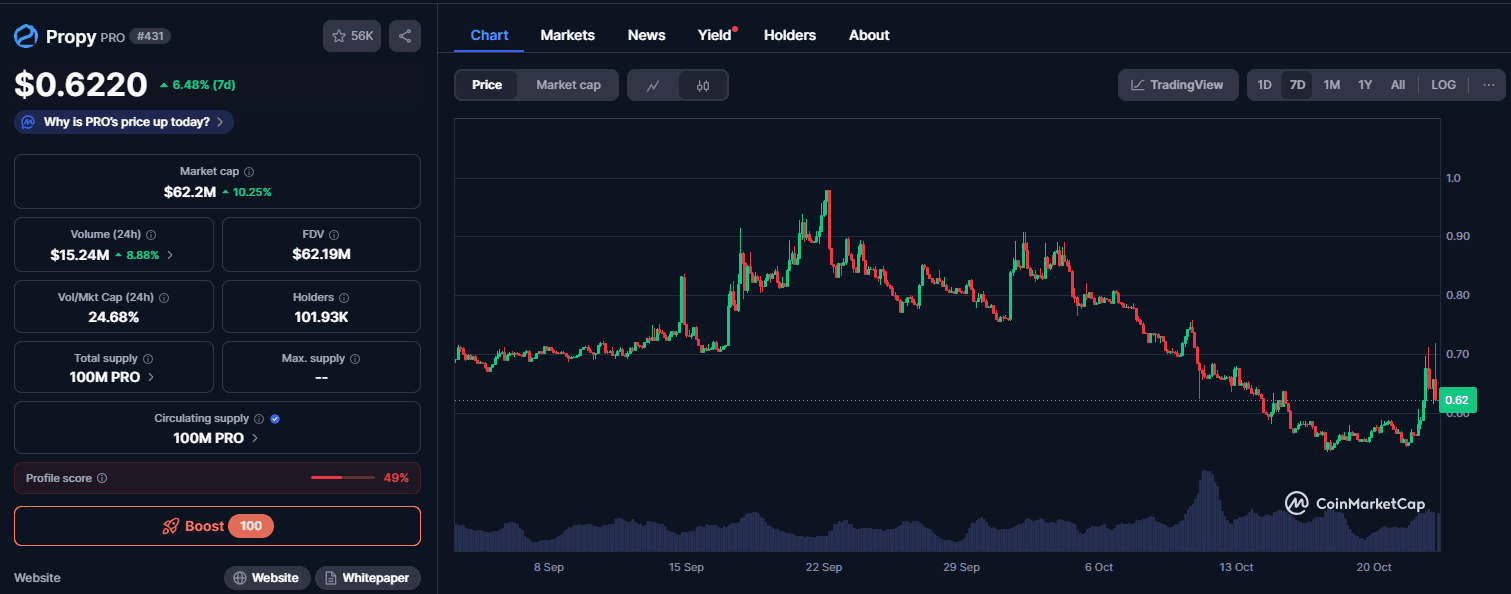Switch the chart to Market cap view
This screenshot has width=1511, height=594.
(x=568, y=85)
